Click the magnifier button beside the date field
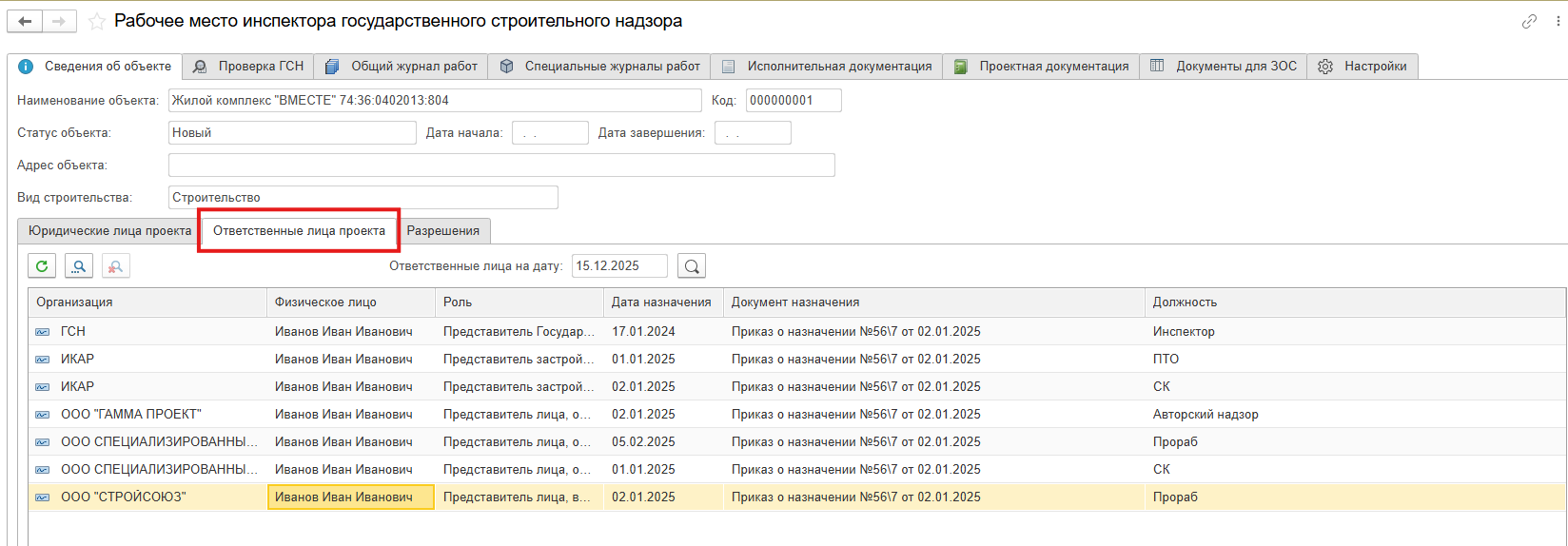 (692, 266)
